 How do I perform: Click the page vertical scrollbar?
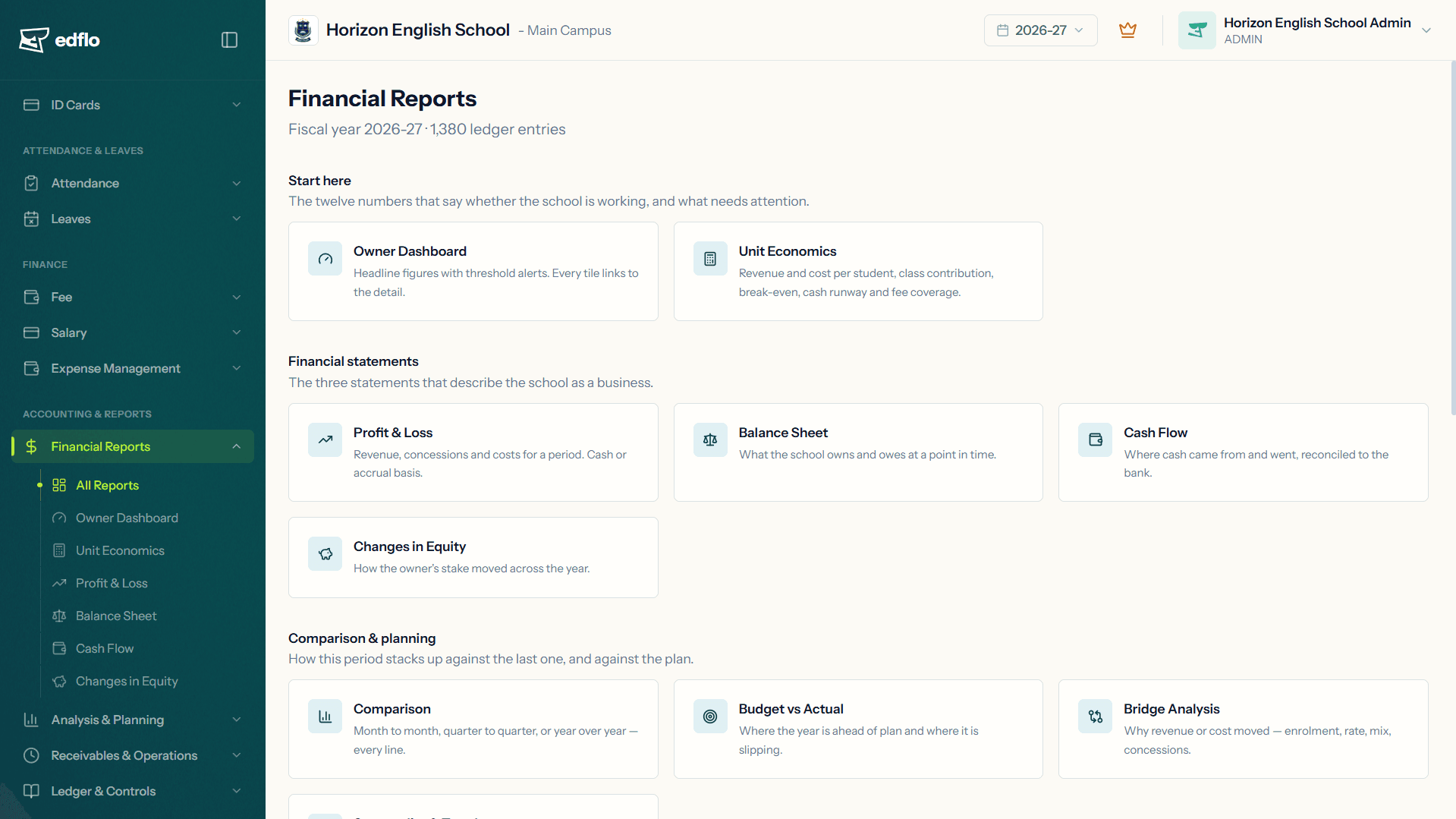(x=1453, y=238)
